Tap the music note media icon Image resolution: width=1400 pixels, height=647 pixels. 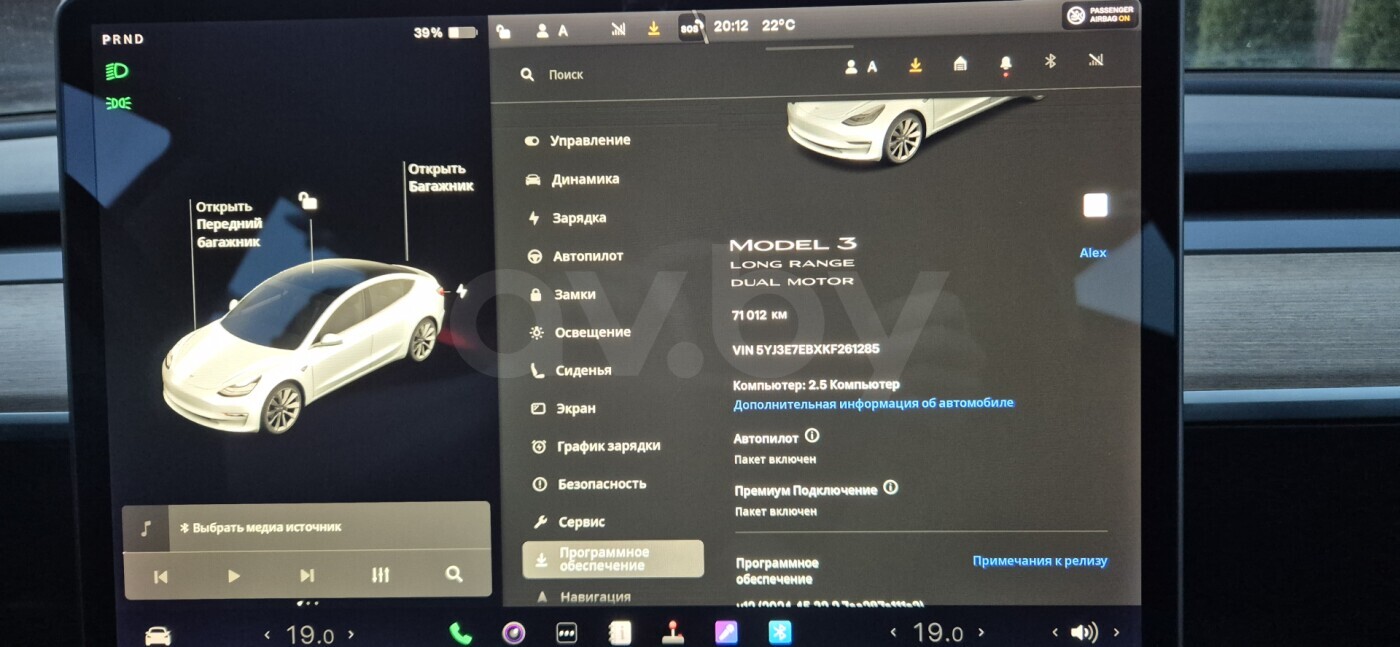coord(146,528)
